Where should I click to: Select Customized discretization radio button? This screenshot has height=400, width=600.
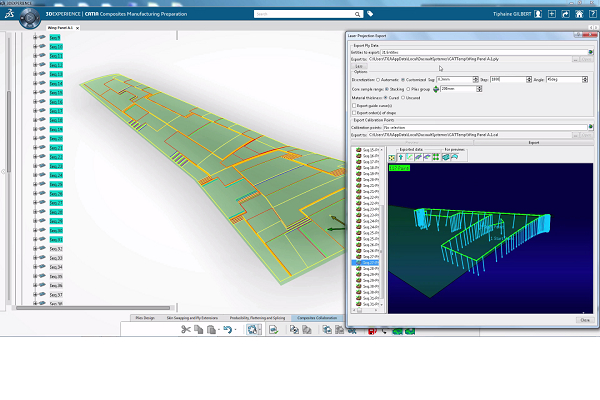[x=403, y=80]
